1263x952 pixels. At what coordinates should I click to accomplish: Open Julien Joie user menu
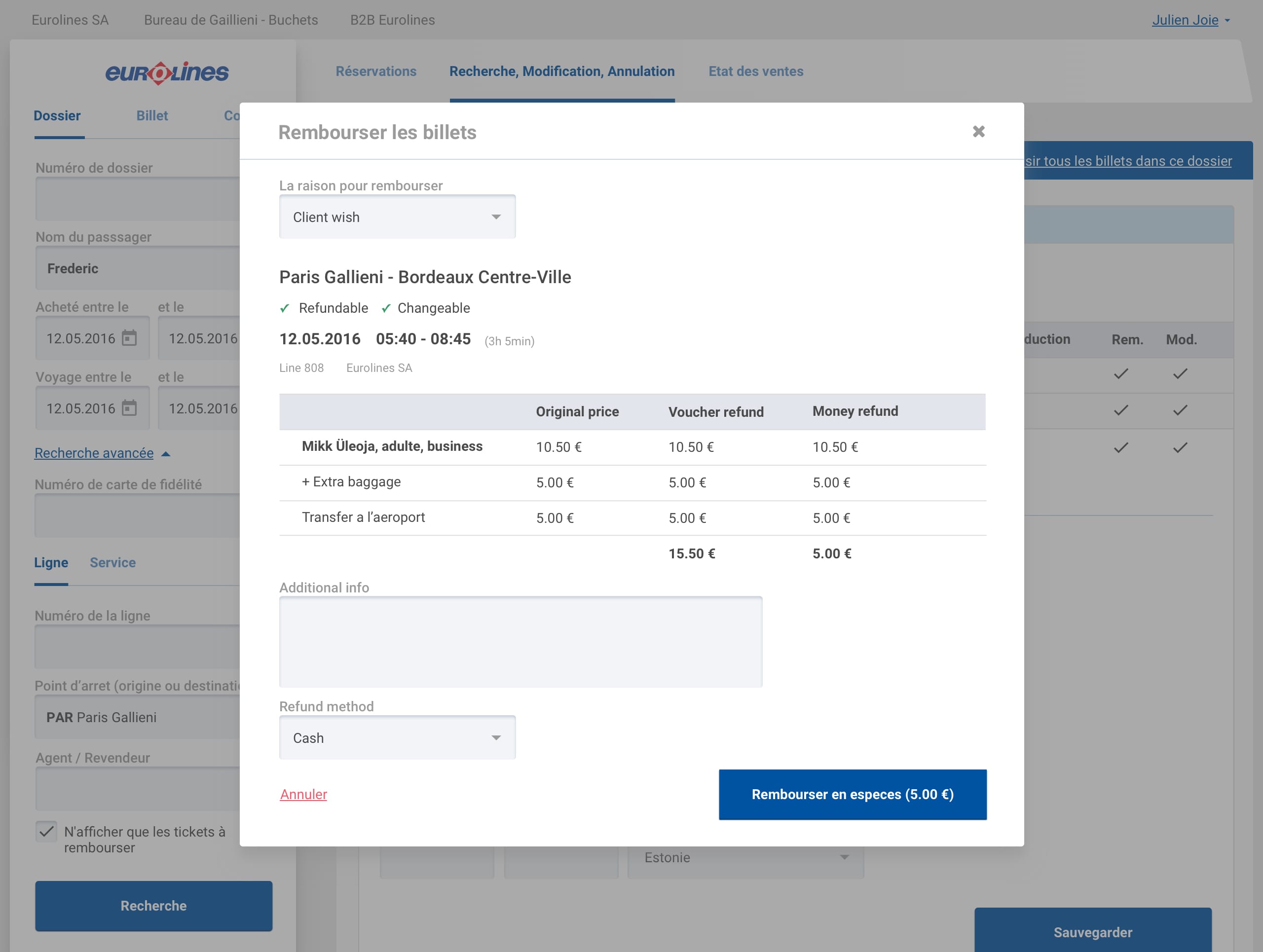coord(1190,20)
